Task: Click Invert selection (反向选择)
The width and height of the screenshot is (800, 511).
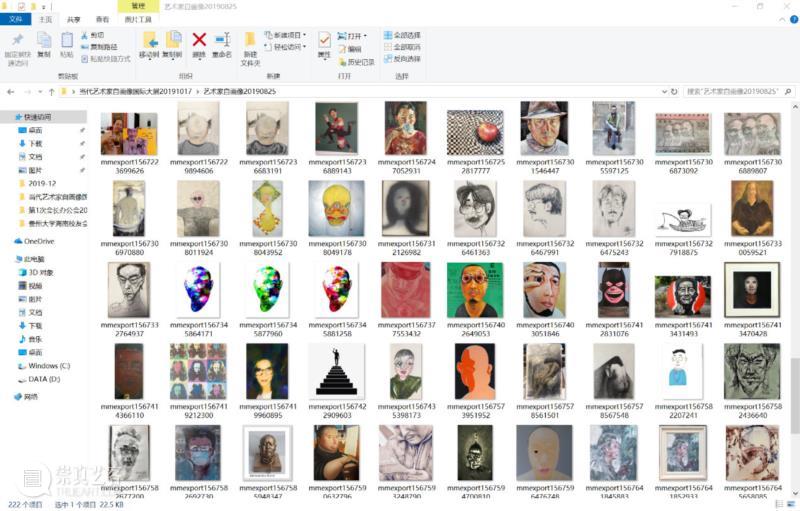Action: pyautogui.click(x=402, y=59)
